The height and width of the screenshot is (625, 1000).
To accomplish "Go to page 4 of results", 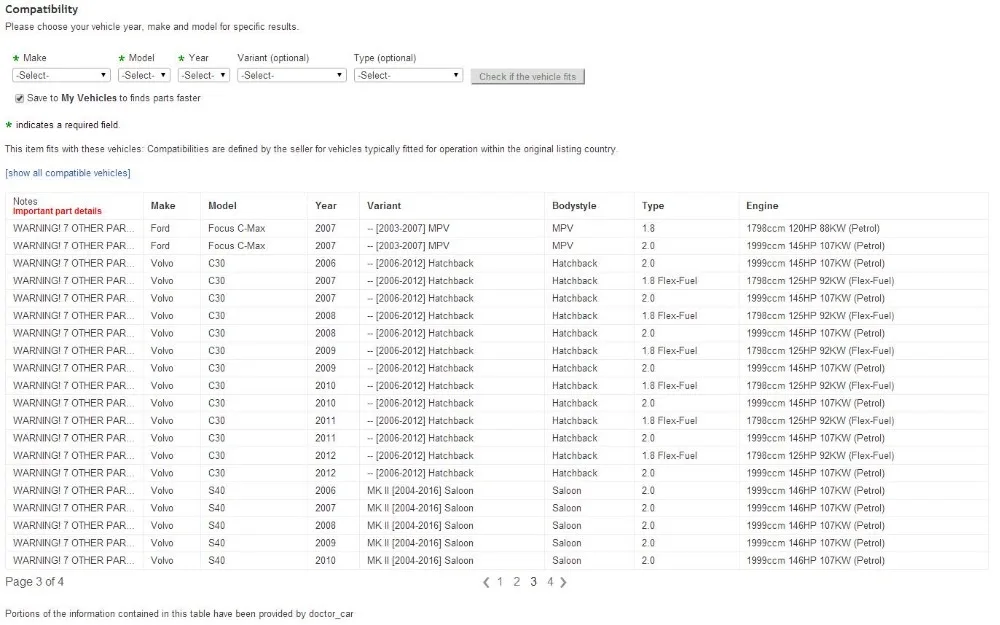I will click(x=550, y=582).
